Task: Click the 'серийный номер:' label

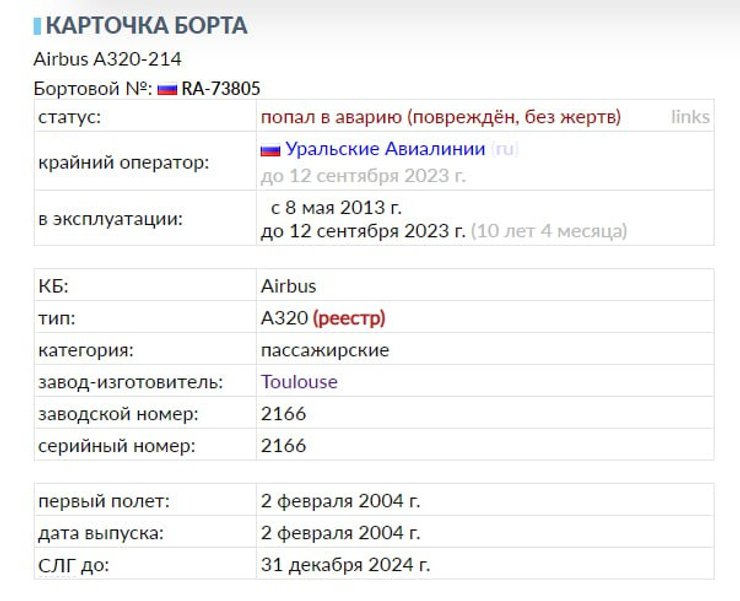Action: click(117, 446)
